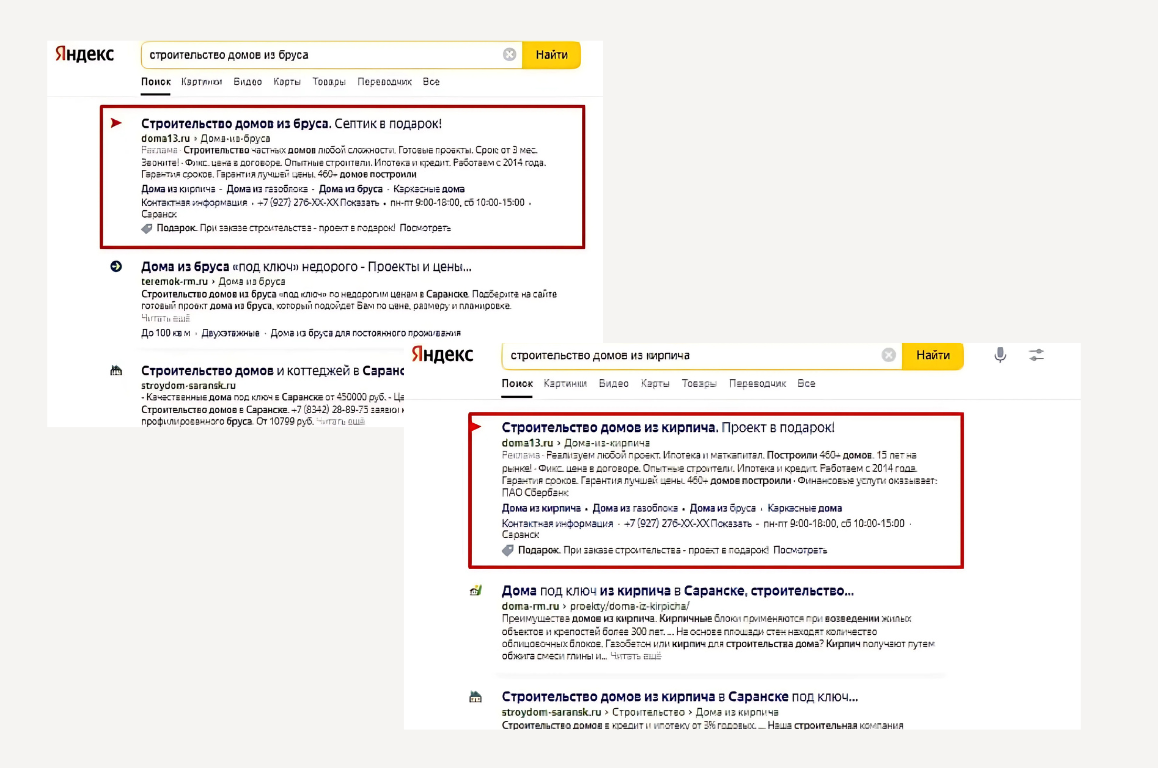Click doma13.ru domain in бруса ad
The image size is (1158, 768).
click(165, 138)
